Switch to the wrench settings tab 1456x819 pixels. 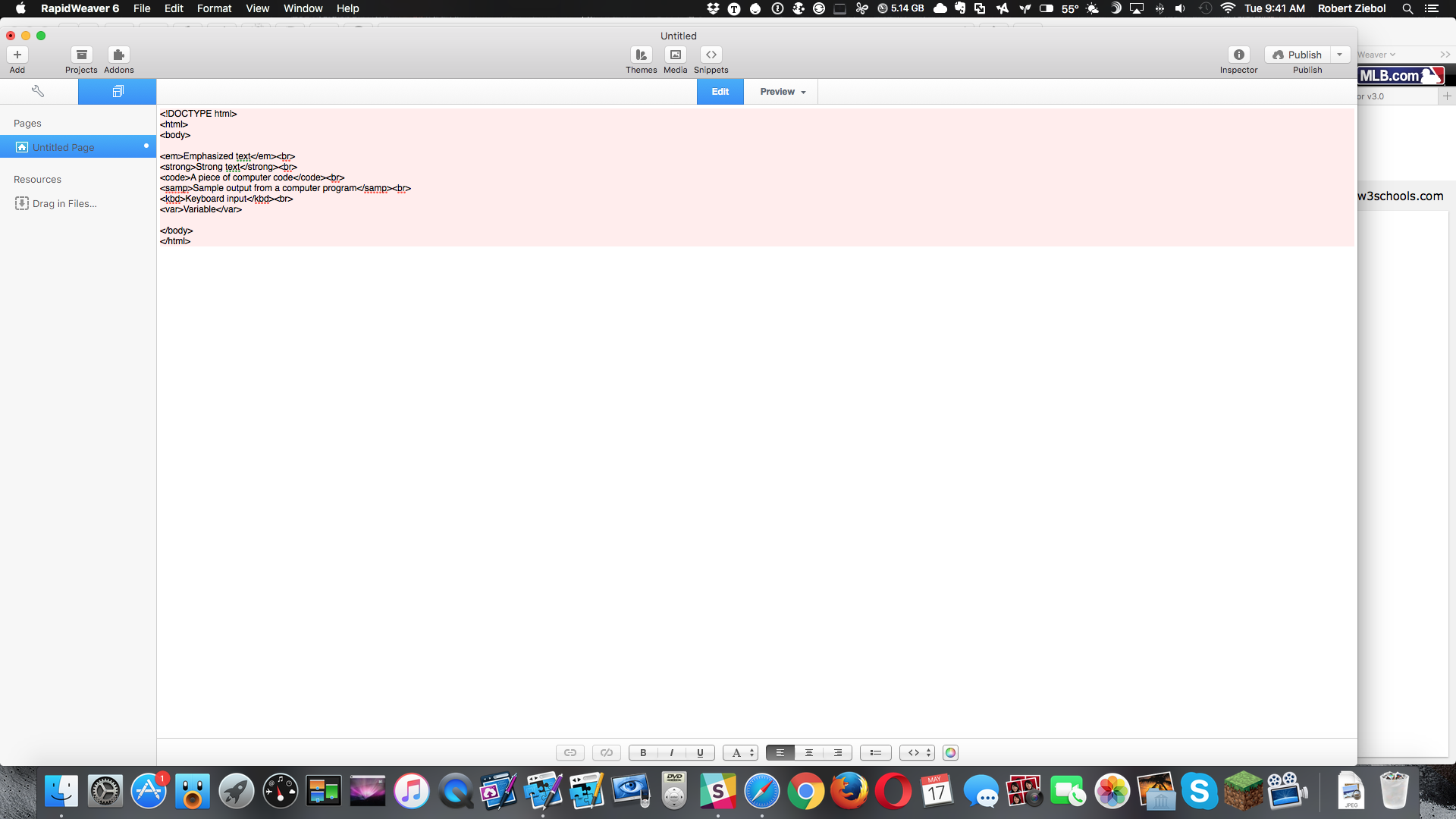click(x=38, y=91)
